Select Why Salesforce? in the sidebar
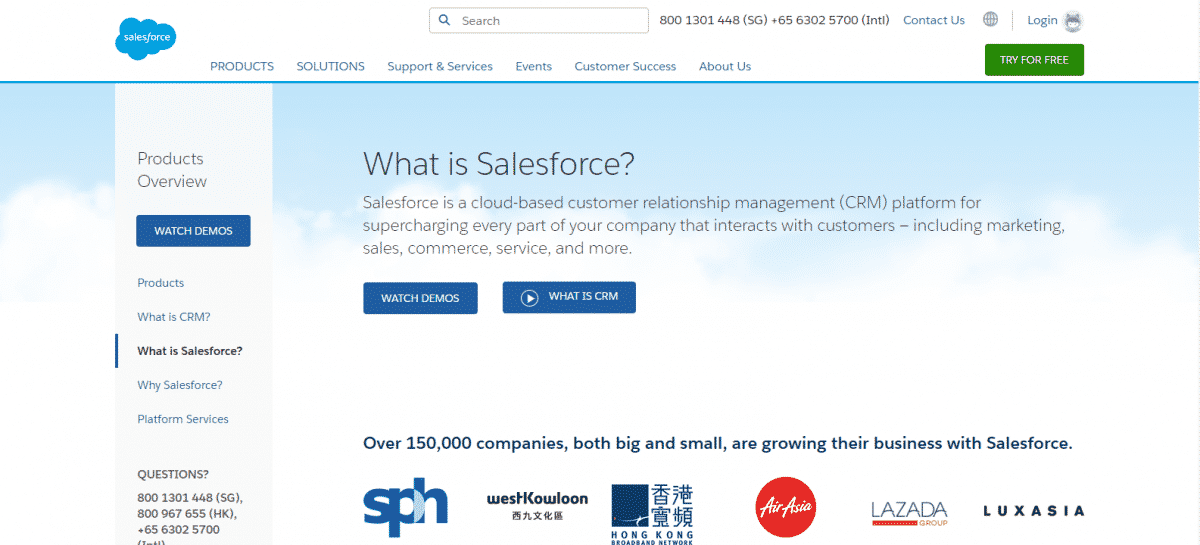The image size is (1200, 545). (x=180, y=385)
